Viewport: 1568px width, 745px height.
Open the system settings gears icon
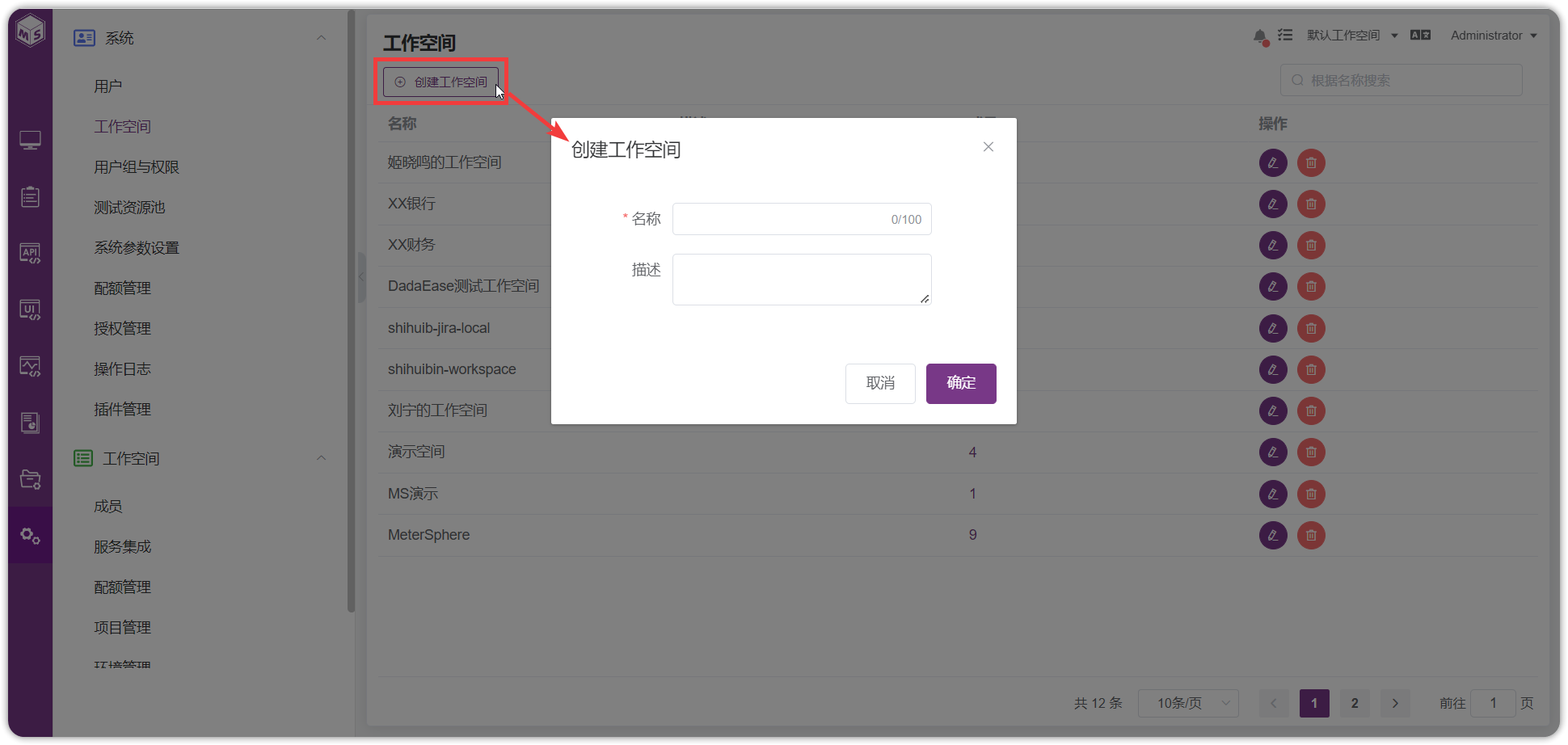pos(31,536)
